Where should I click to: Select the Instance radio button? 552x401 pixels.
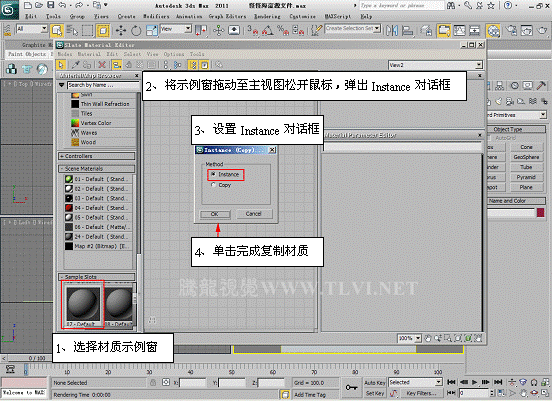click(213, 174)
